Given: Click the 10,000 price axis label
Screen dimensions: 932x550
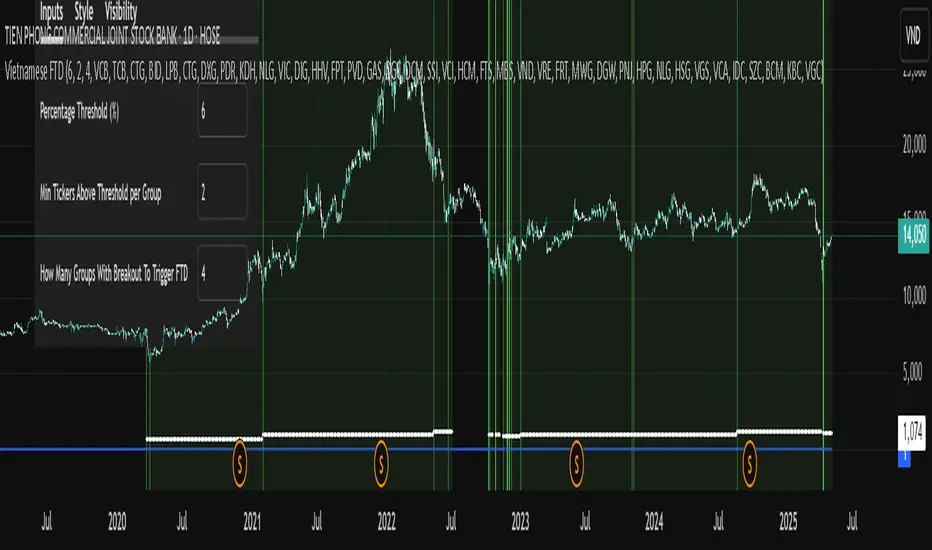Looking at the screenshot, I should (914, 296).
